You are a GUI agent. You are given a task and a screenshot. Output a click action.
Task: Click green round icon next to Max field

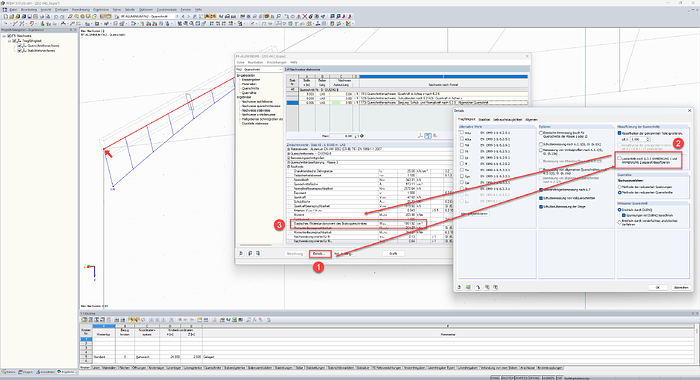point(362,136)
